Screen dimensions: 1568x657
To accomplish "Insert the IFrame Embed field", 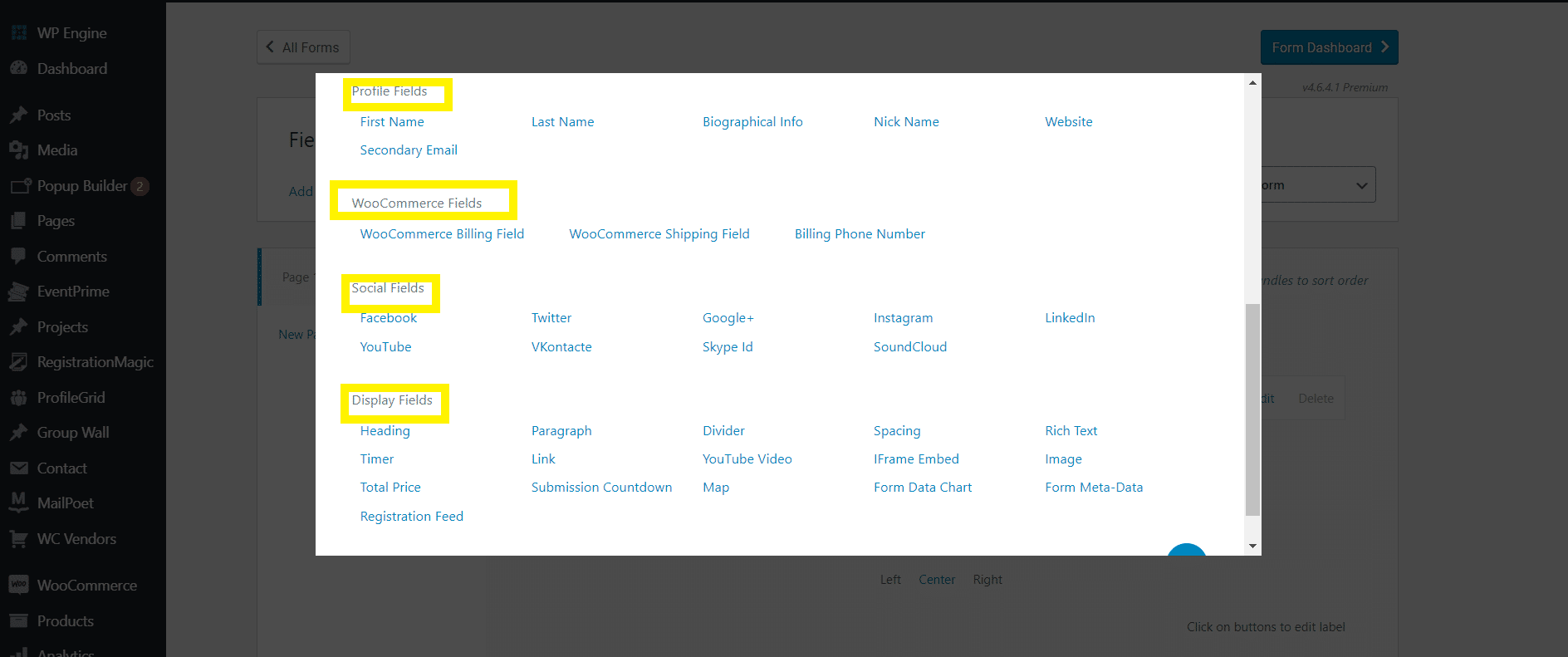I will [916, 458].
